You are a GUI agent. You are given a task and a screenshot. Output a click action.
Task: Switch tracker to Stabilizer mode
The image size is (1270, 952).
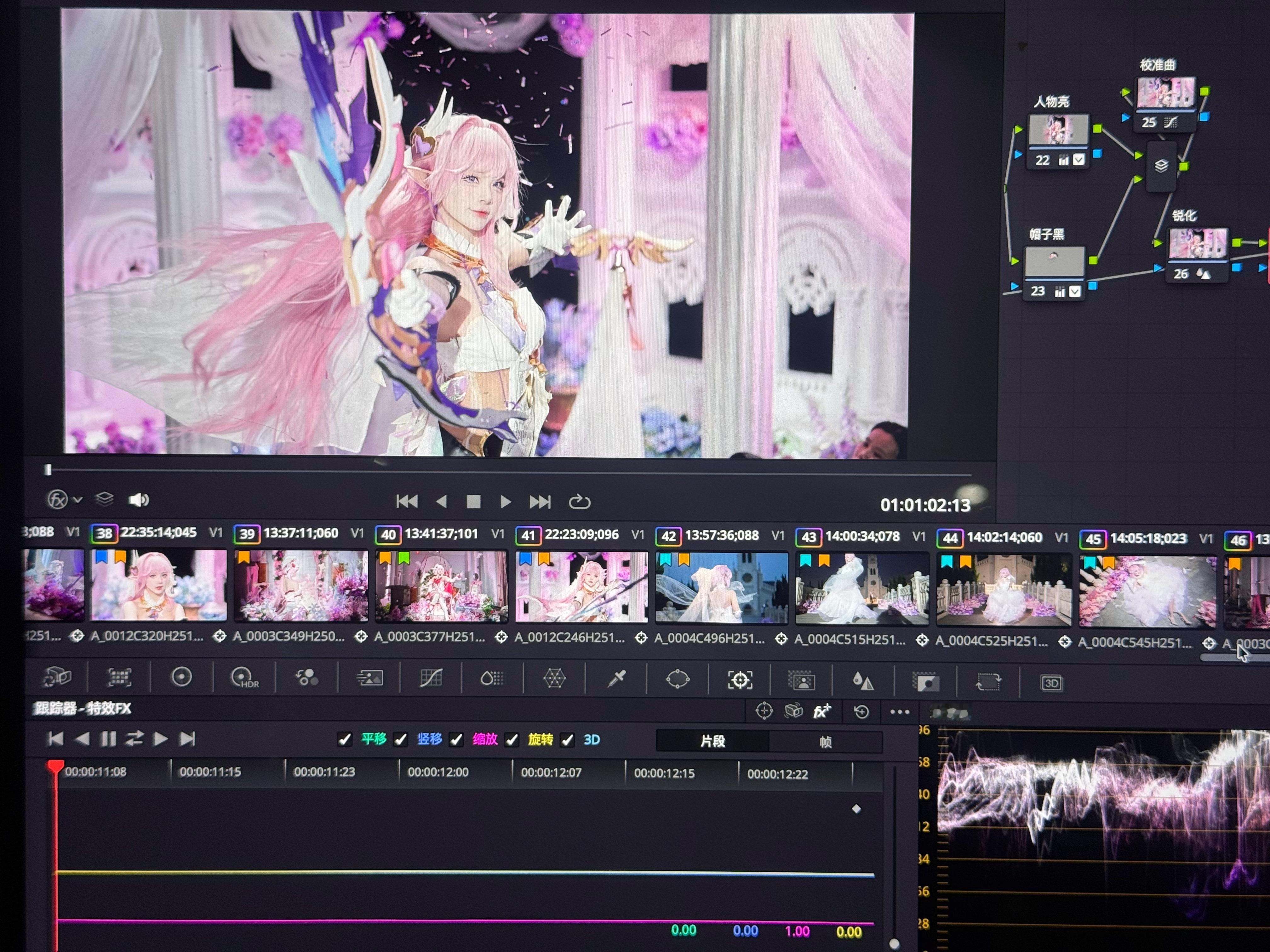coord(793,711)
